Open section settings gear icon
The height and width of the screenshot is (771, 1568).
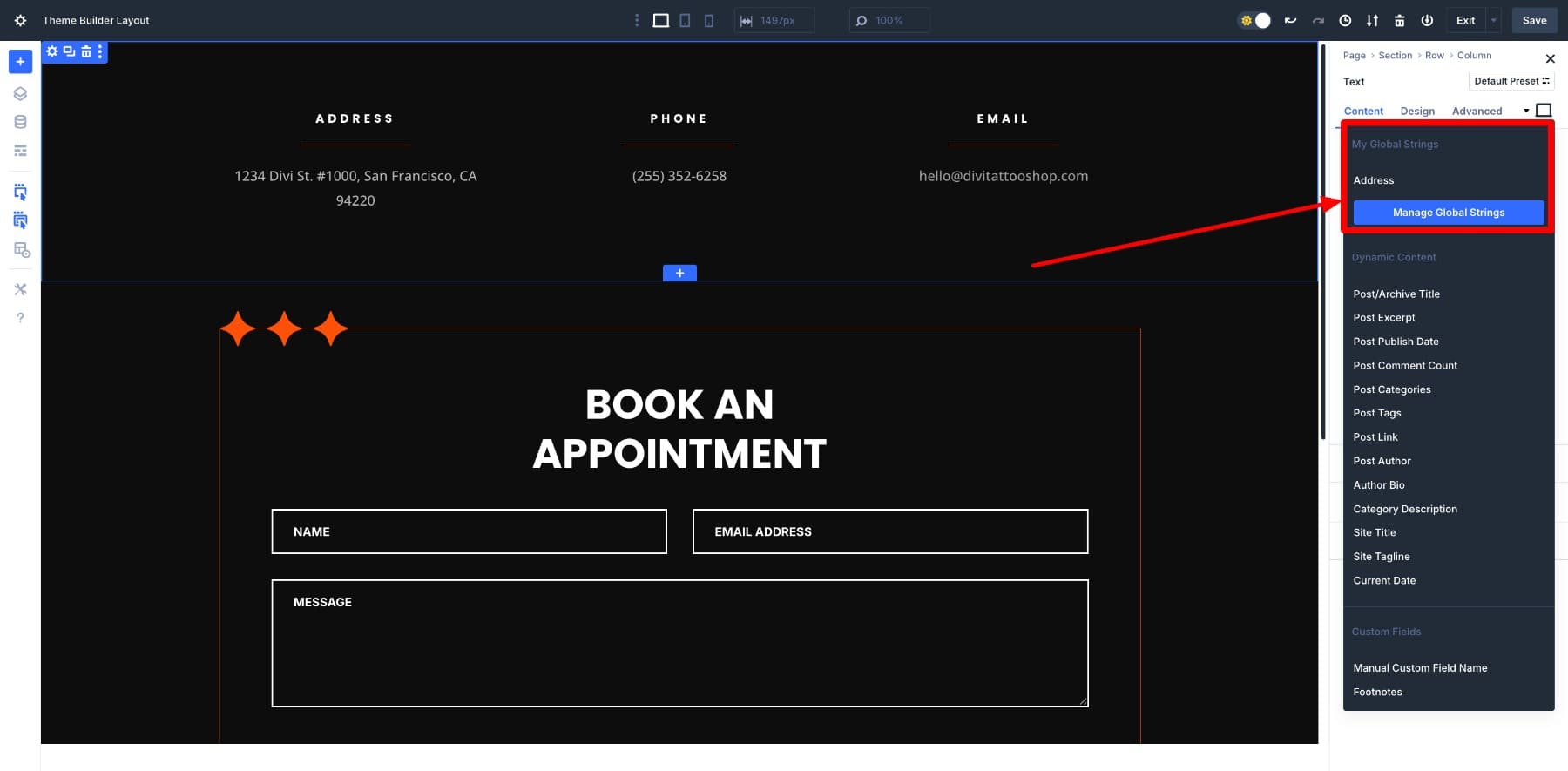tap(52, 52)
